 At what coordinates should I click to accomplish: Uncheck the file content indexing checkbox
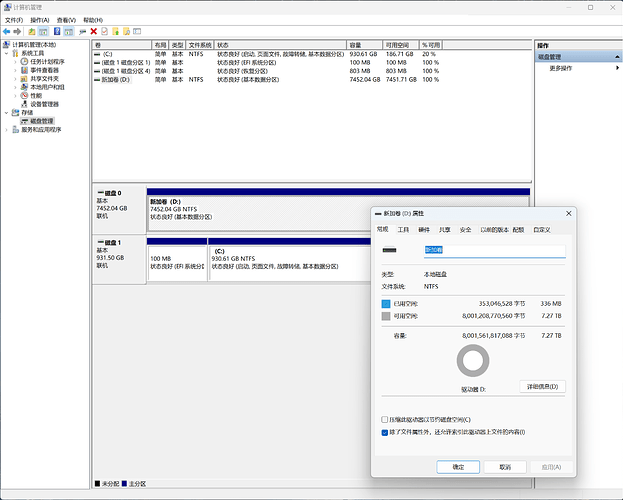click(x=385, y=432)
